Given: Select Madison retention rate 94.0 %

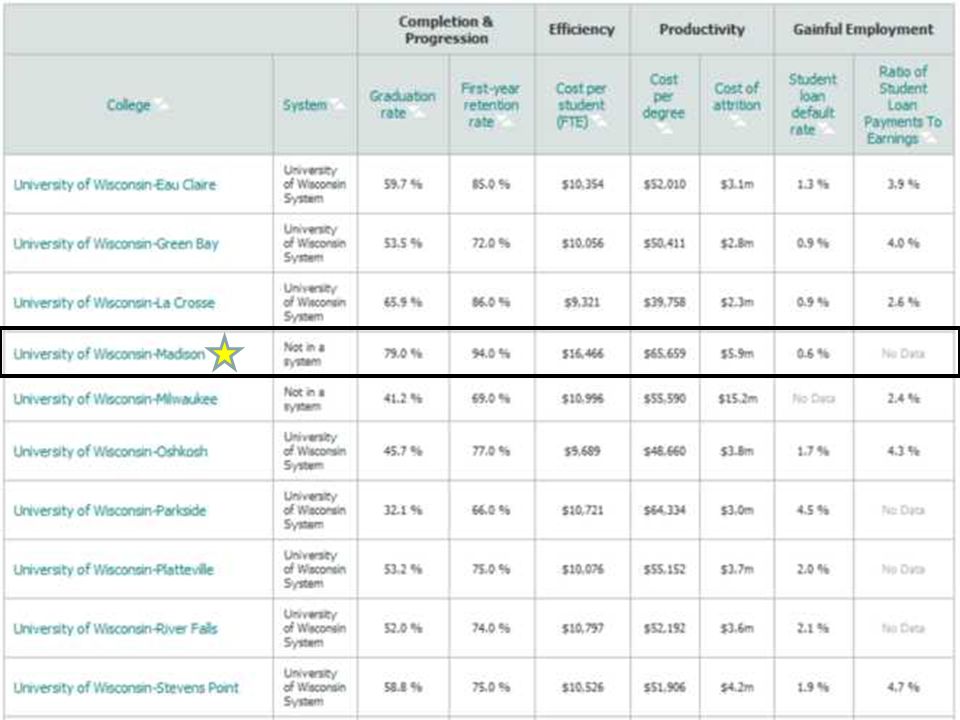Looking at the screenshot, I should tap(490, 353).
